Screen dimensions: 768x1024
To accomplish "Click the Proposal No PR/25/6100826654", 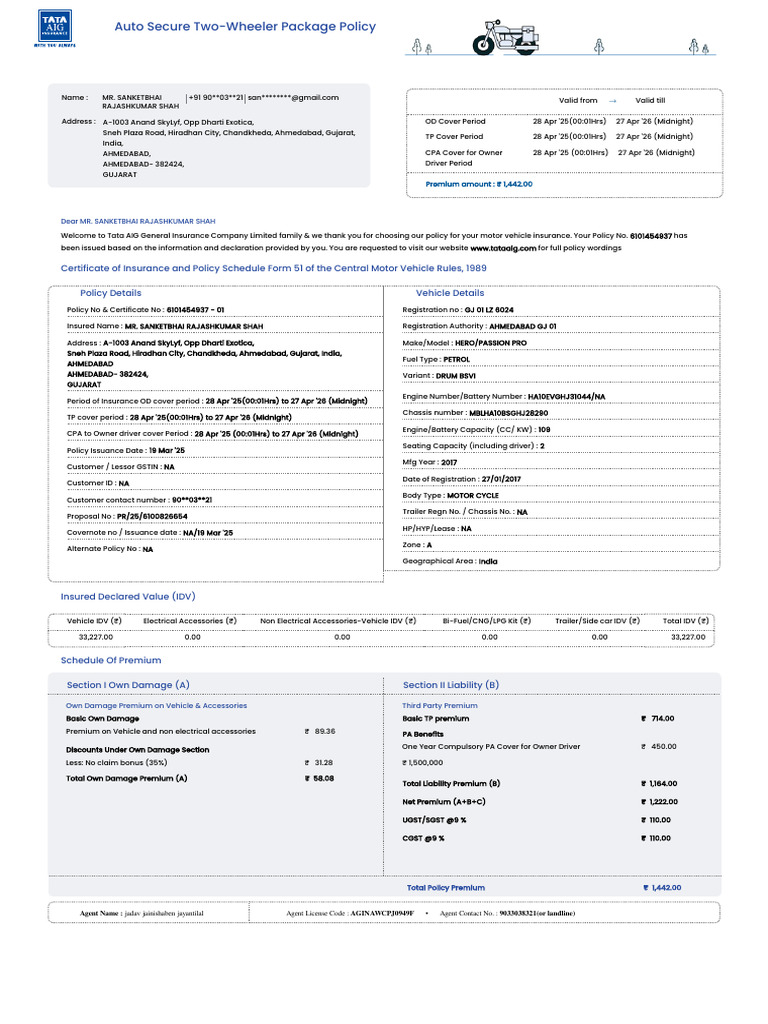I will coord(152,517).
